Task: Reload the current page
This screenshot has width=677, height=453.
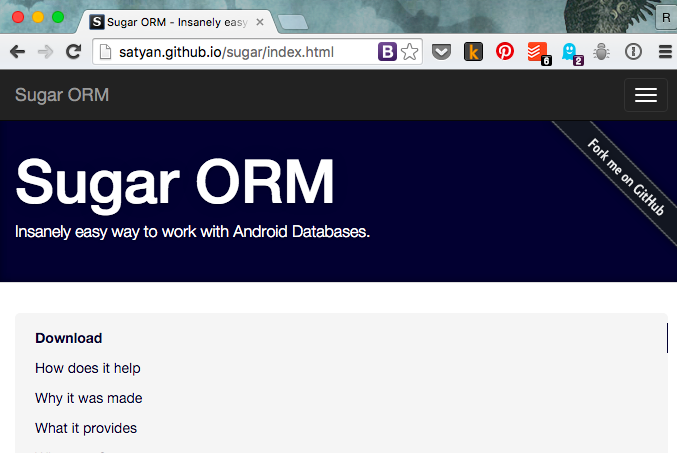Action: coord(73,51)
